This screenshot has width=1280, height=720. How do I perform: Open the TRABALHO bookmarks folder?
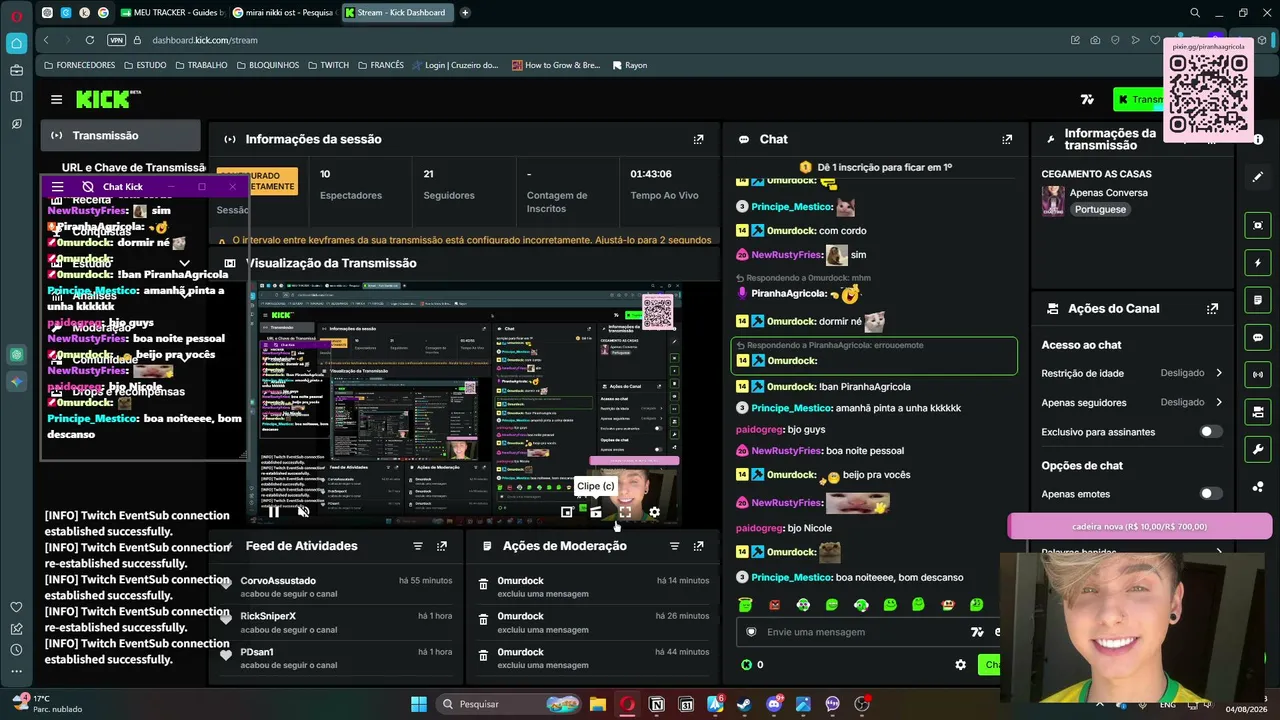coord(201,65)
